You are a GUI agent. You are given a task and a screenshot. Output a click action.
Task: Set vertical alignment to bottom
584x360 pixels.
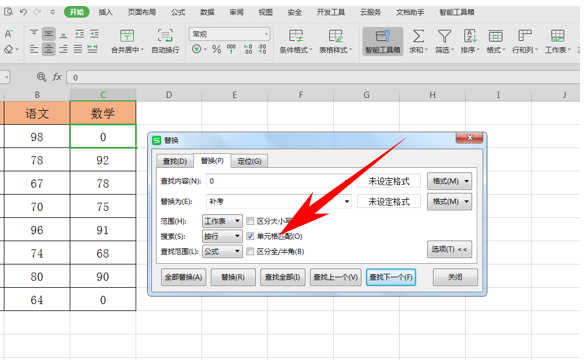click(x=63, y=34)
